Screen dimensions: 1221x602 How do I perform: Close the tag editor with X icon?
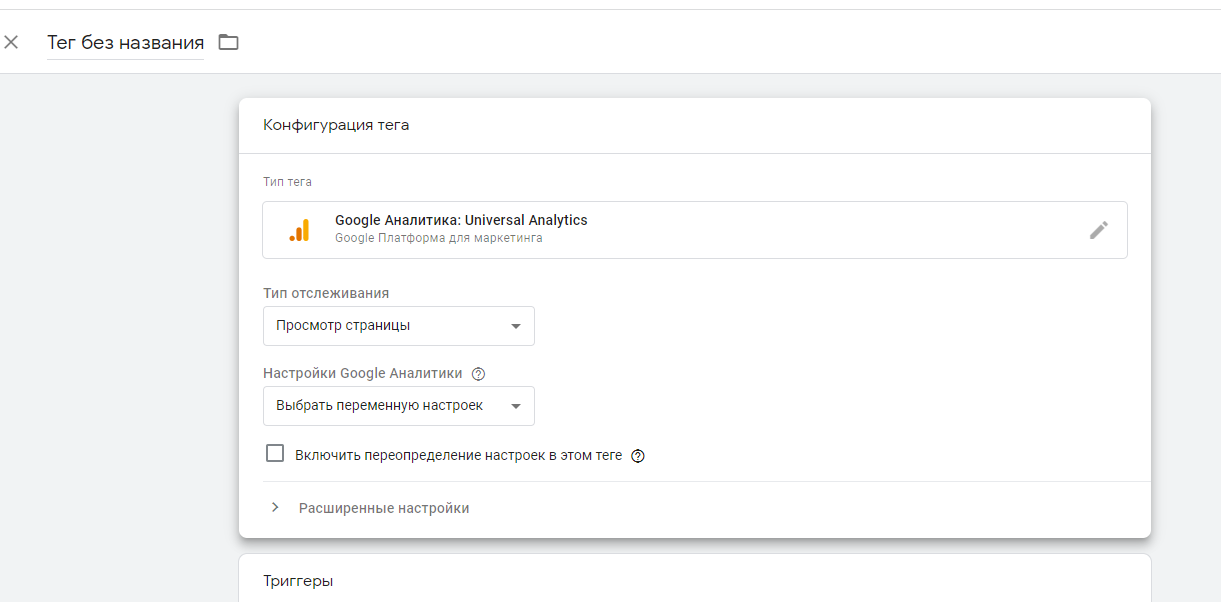(11, 42)
